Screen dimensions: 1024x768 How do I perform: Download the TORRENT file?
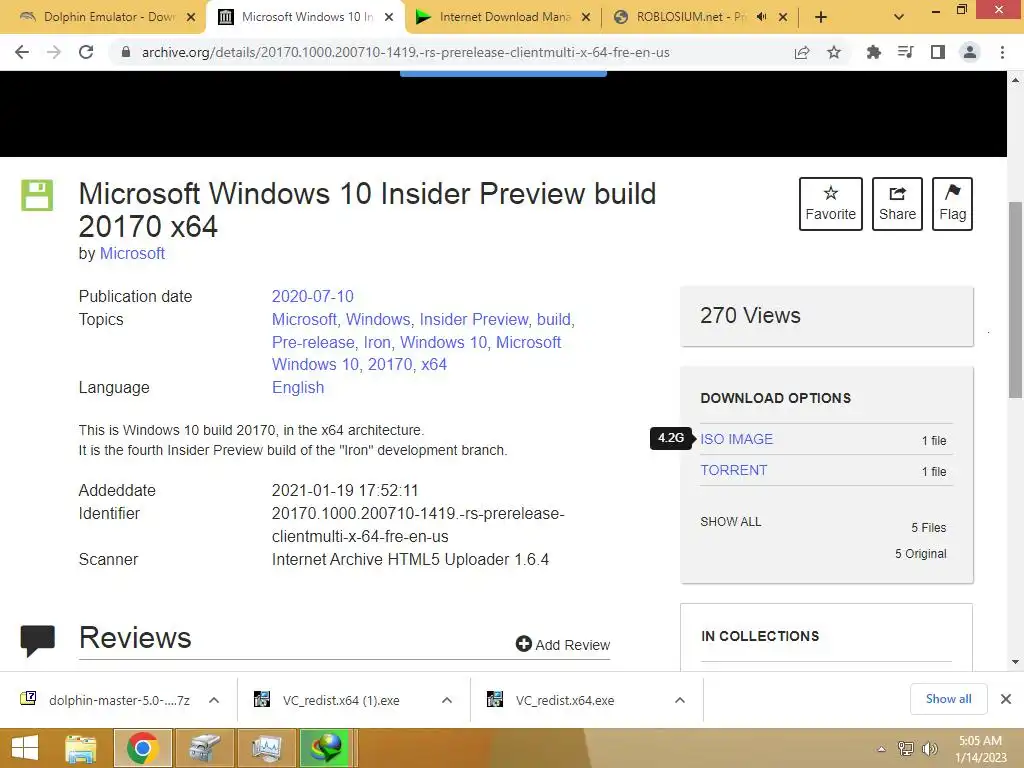pos(733,470)
